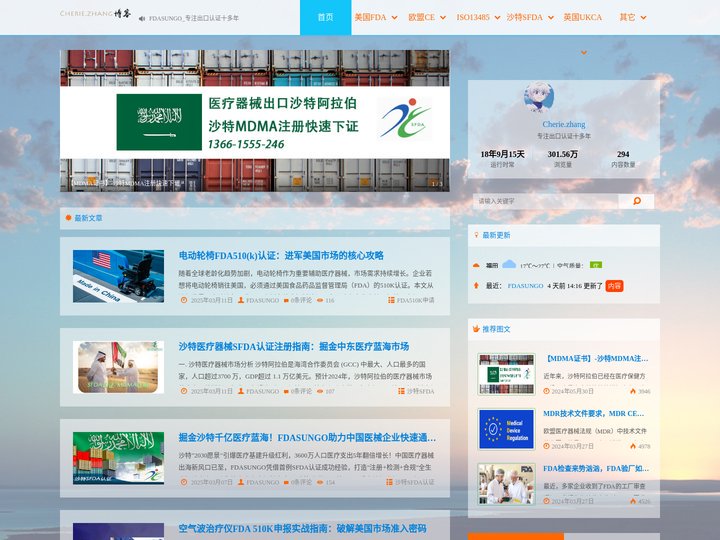Click the views eye icon showing 154

click(320, 482)
